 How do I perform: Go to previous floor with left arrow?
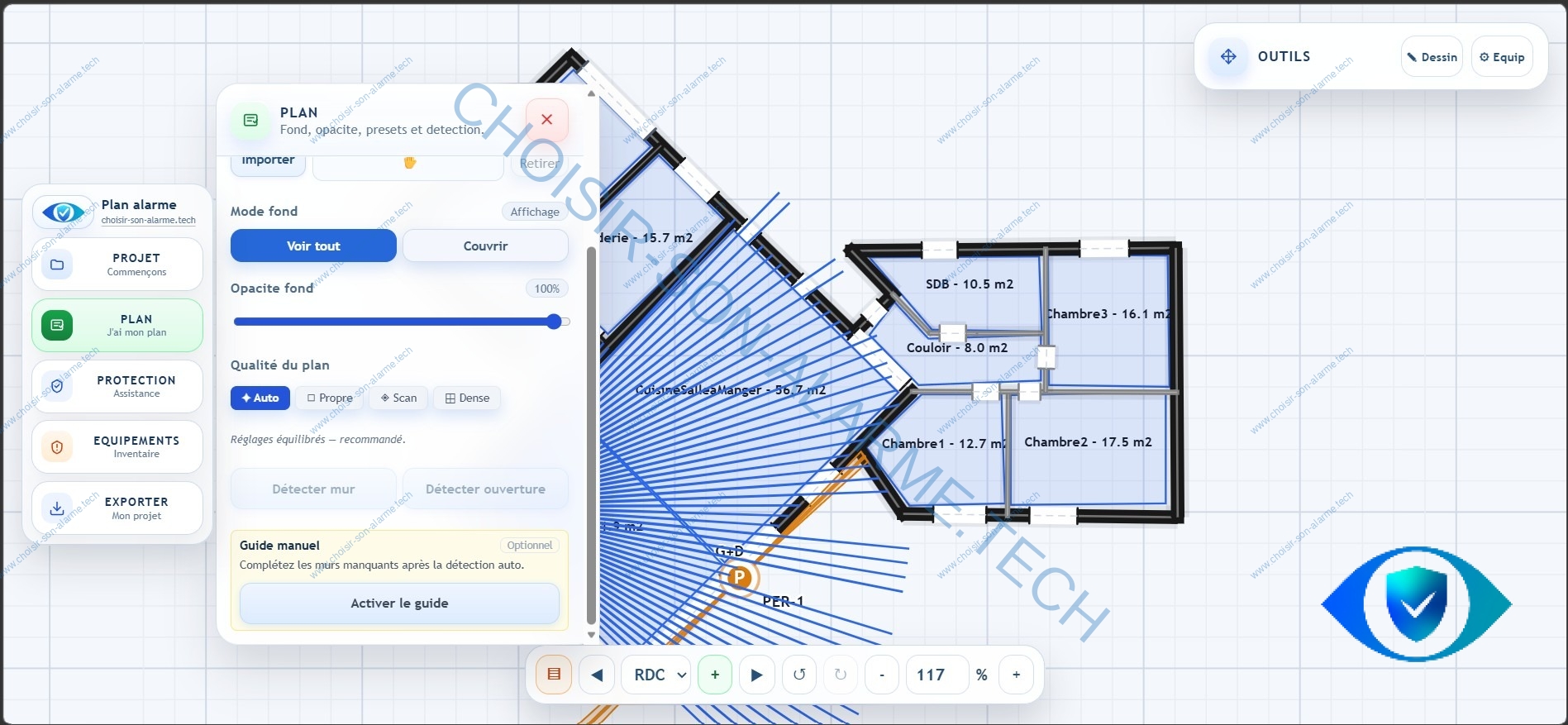597,675
